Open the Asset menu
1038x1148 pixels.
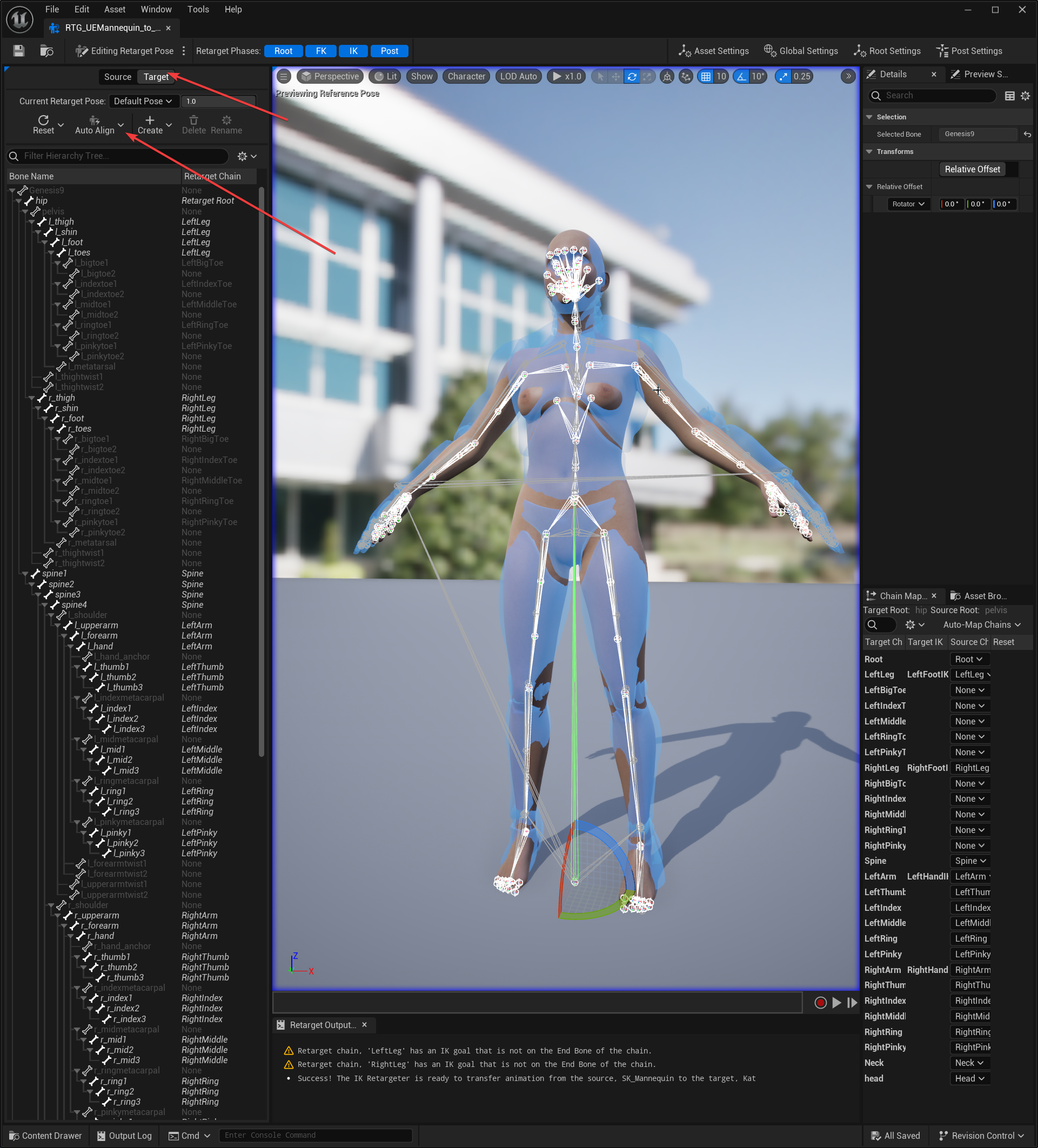pyautogui.click(x=115, y=9)
